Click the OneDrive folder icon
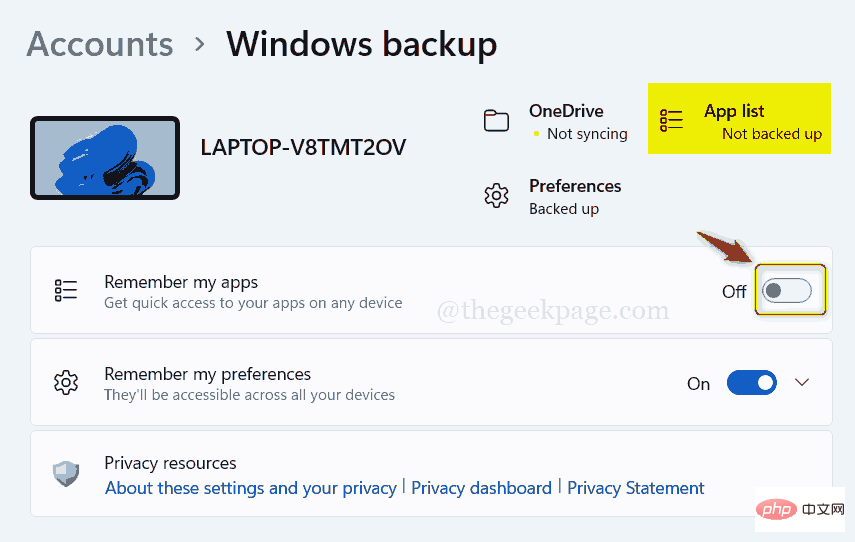Screen dimensions: 855x542 [496, 121]
